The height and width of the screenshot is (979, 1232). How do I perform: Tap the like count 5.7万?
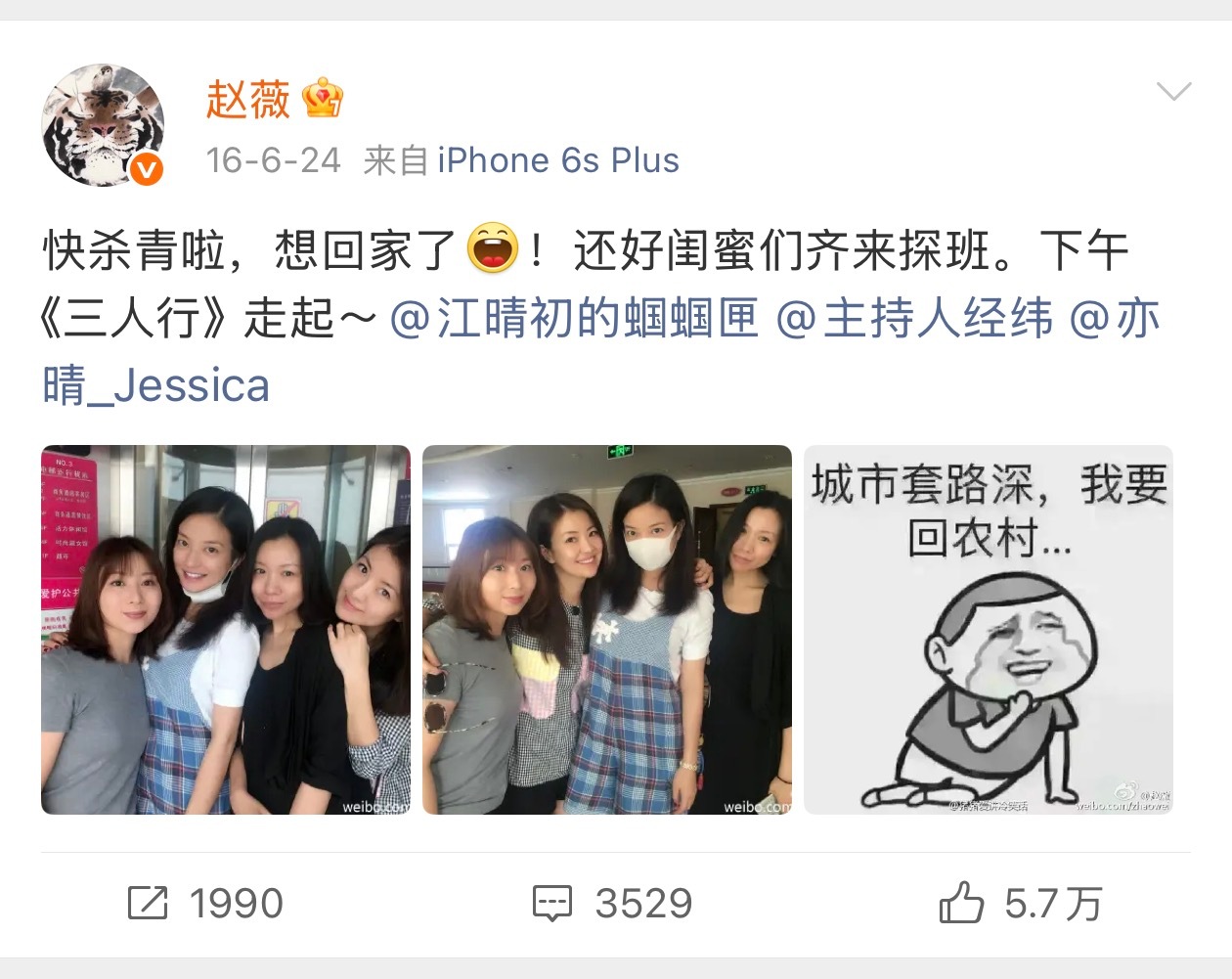[x=1053, y=904]
